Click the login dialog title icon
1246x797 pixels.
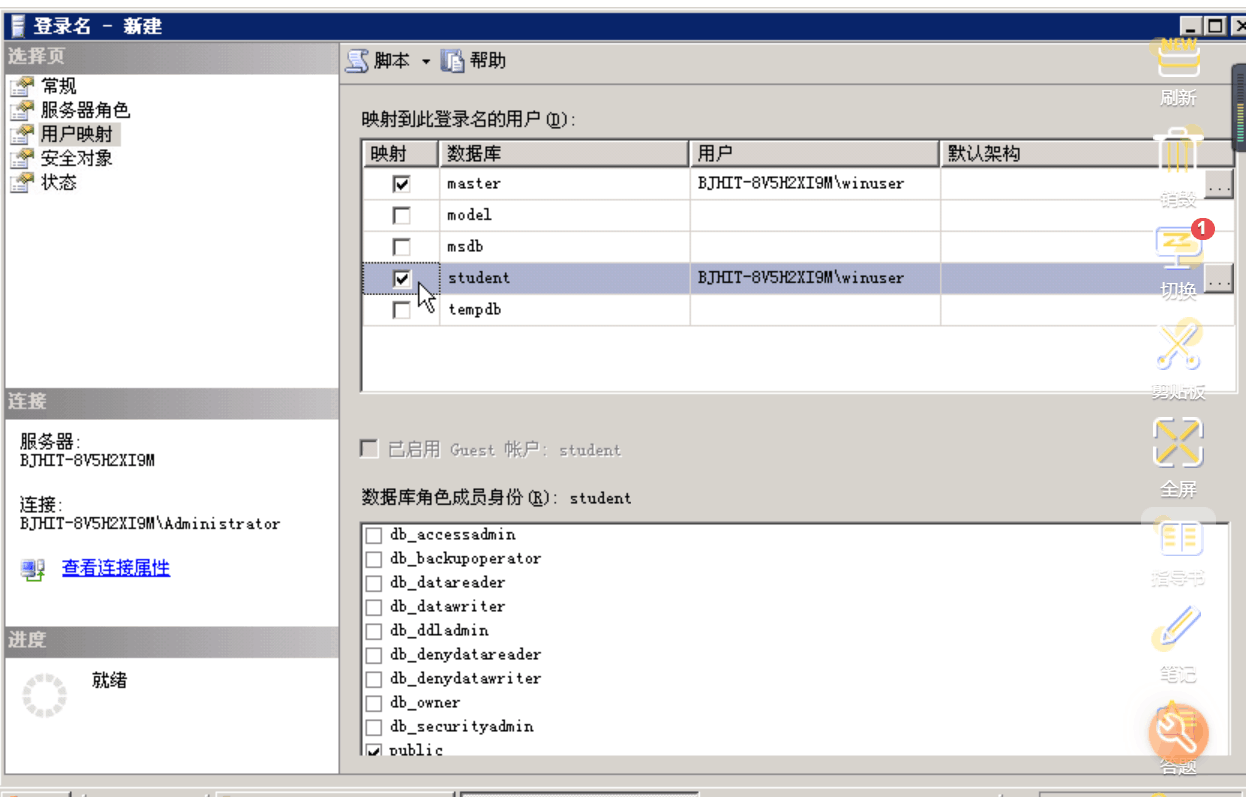pyautogui.click(x=18, y=26)
